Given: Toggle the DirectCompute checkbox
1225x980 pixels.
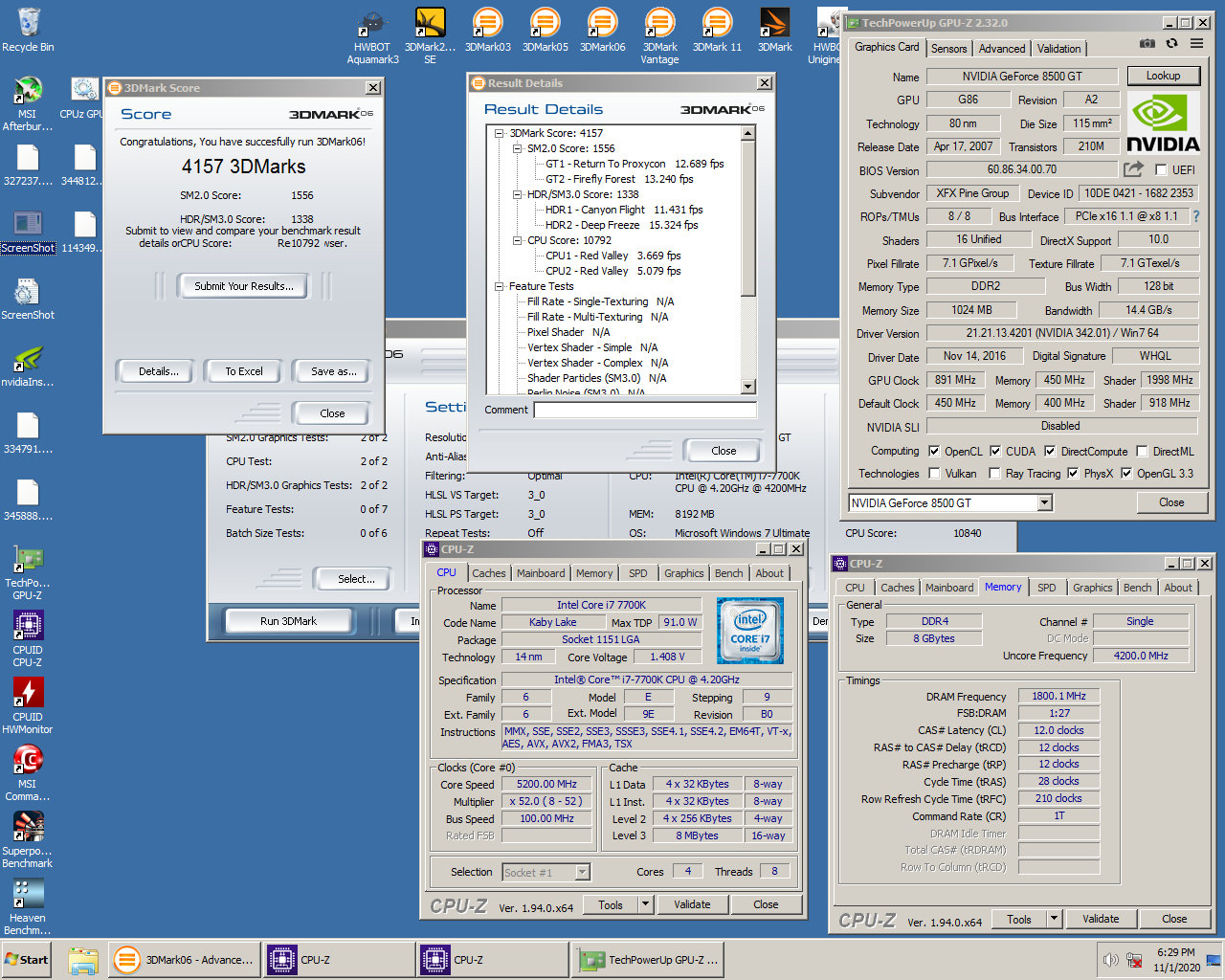Looking at the screenshot, I should (1050, 451).
